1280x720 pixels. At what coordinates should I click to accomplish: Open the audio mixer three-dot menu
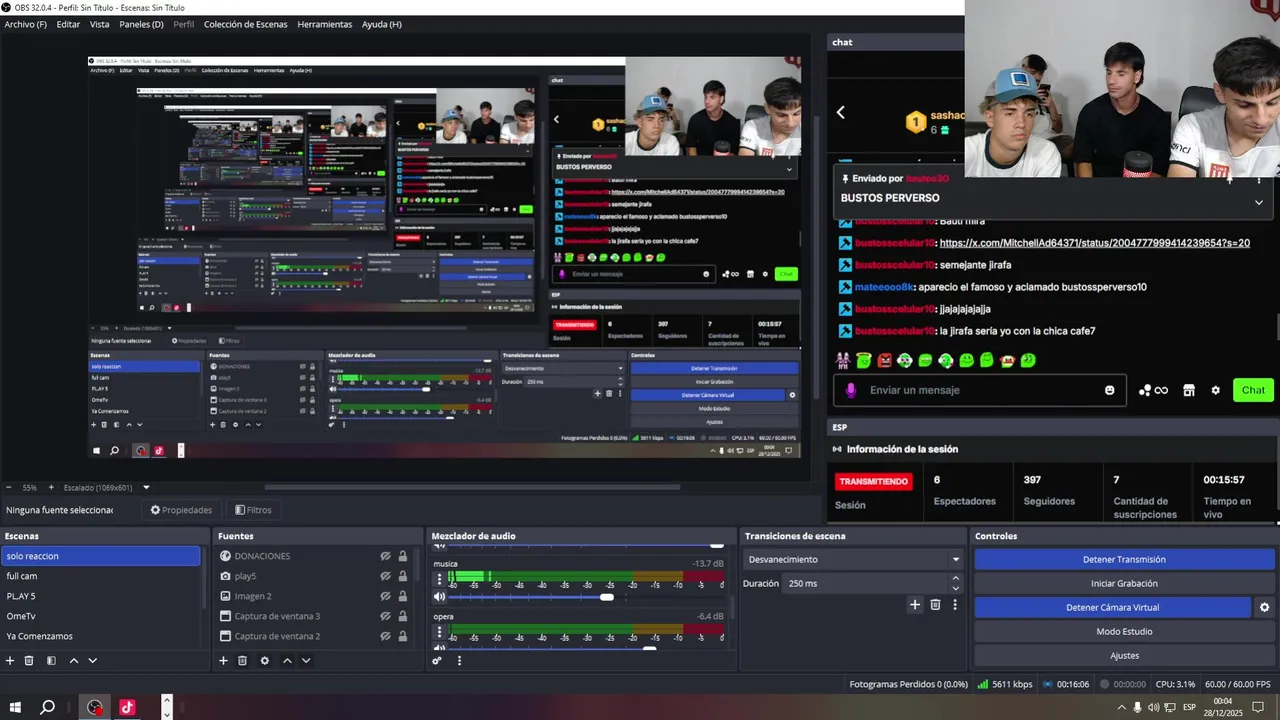coord(459,661)
